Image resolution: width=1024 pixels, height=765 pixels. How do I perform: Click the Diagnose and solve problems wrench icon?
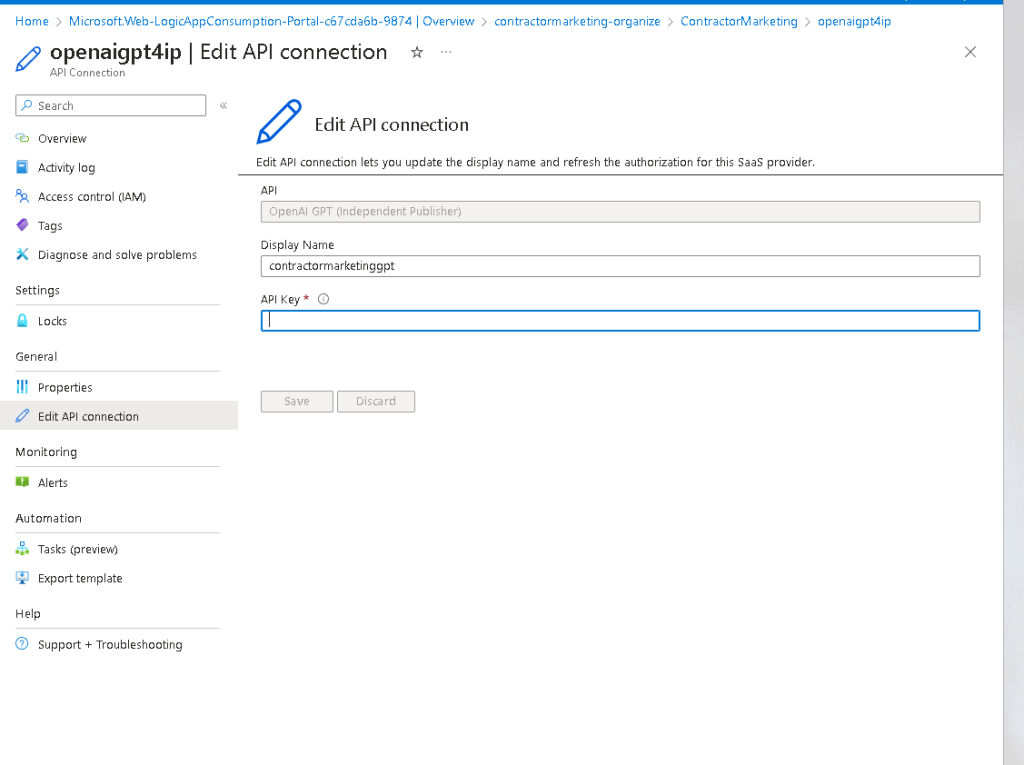tap(22, 254)
